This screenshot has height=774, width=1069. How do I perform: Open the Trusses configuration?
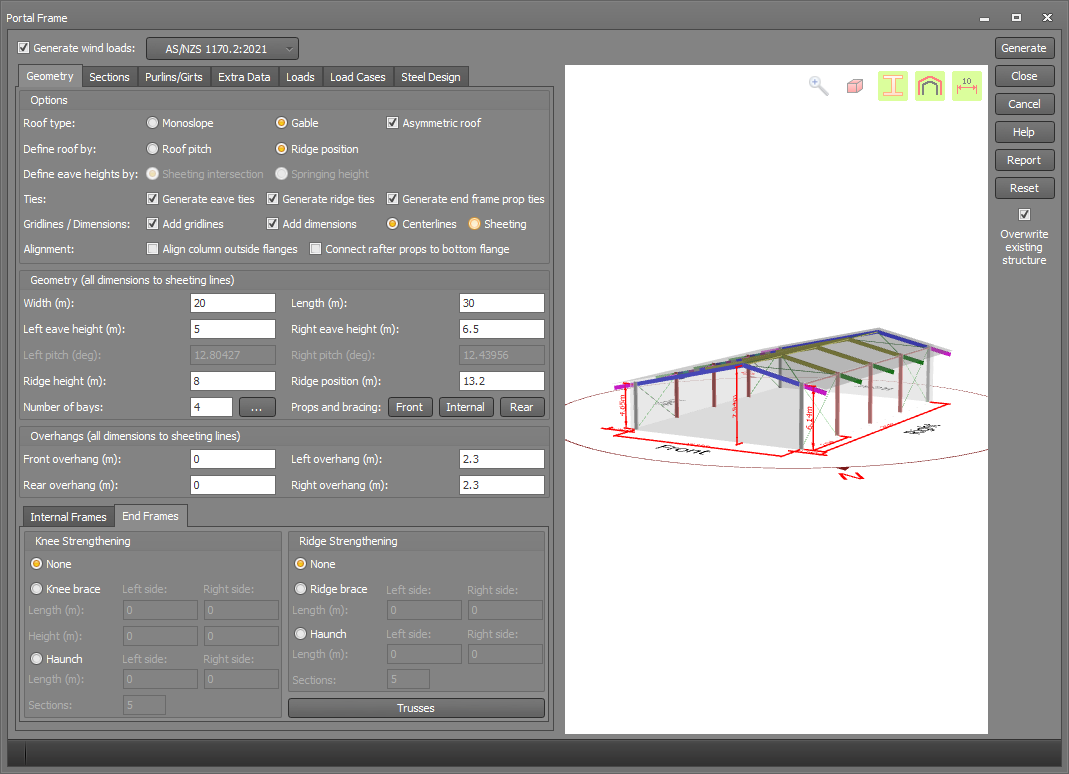coord(416,707)
